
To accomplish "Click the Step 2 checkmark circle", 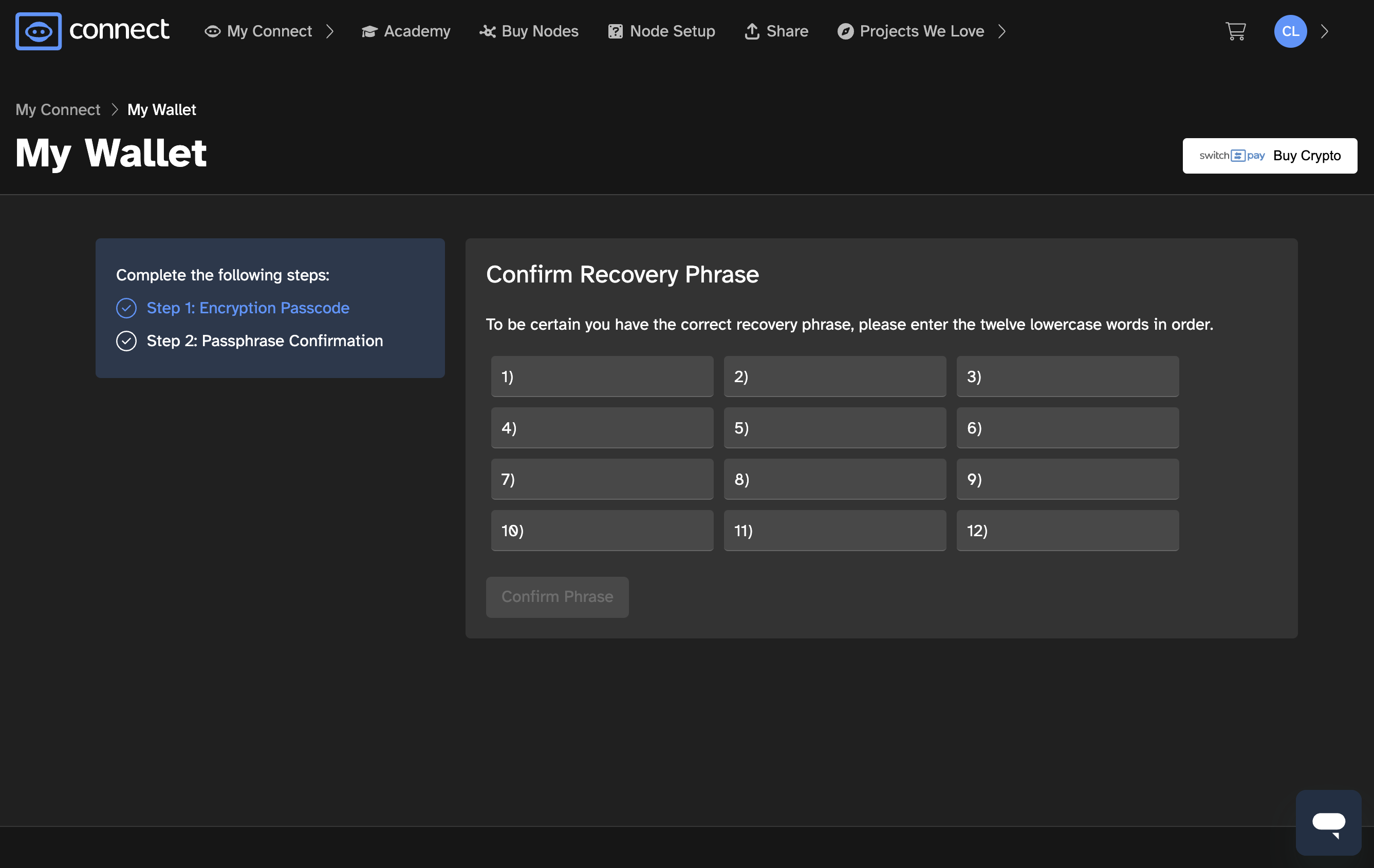I will coord(126,341).
